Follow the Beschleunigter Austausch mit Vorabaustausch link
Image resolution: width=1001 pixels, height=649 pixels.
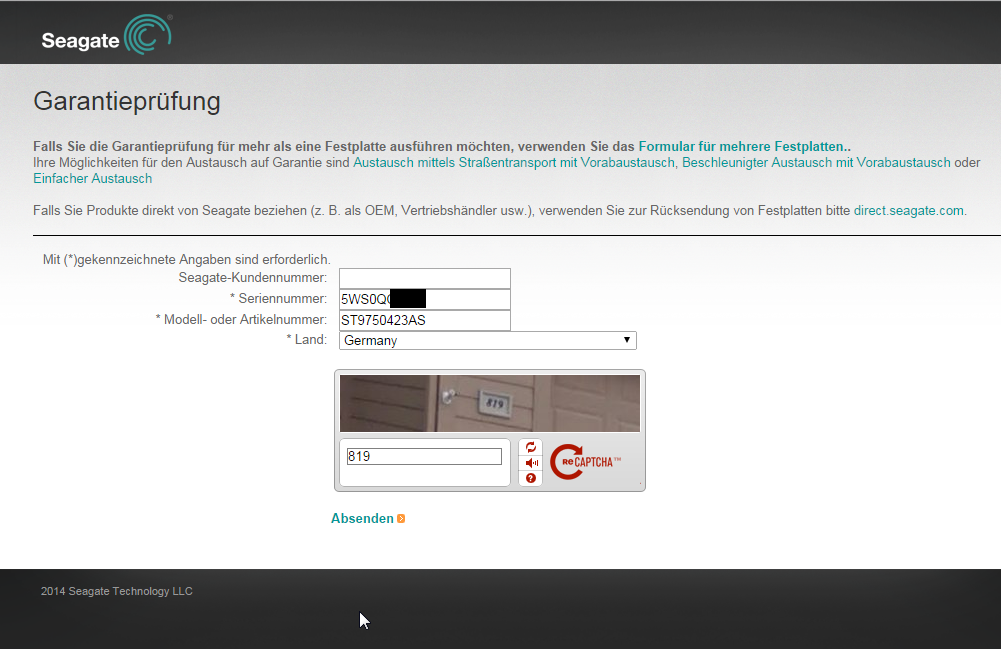coord(816,162)
